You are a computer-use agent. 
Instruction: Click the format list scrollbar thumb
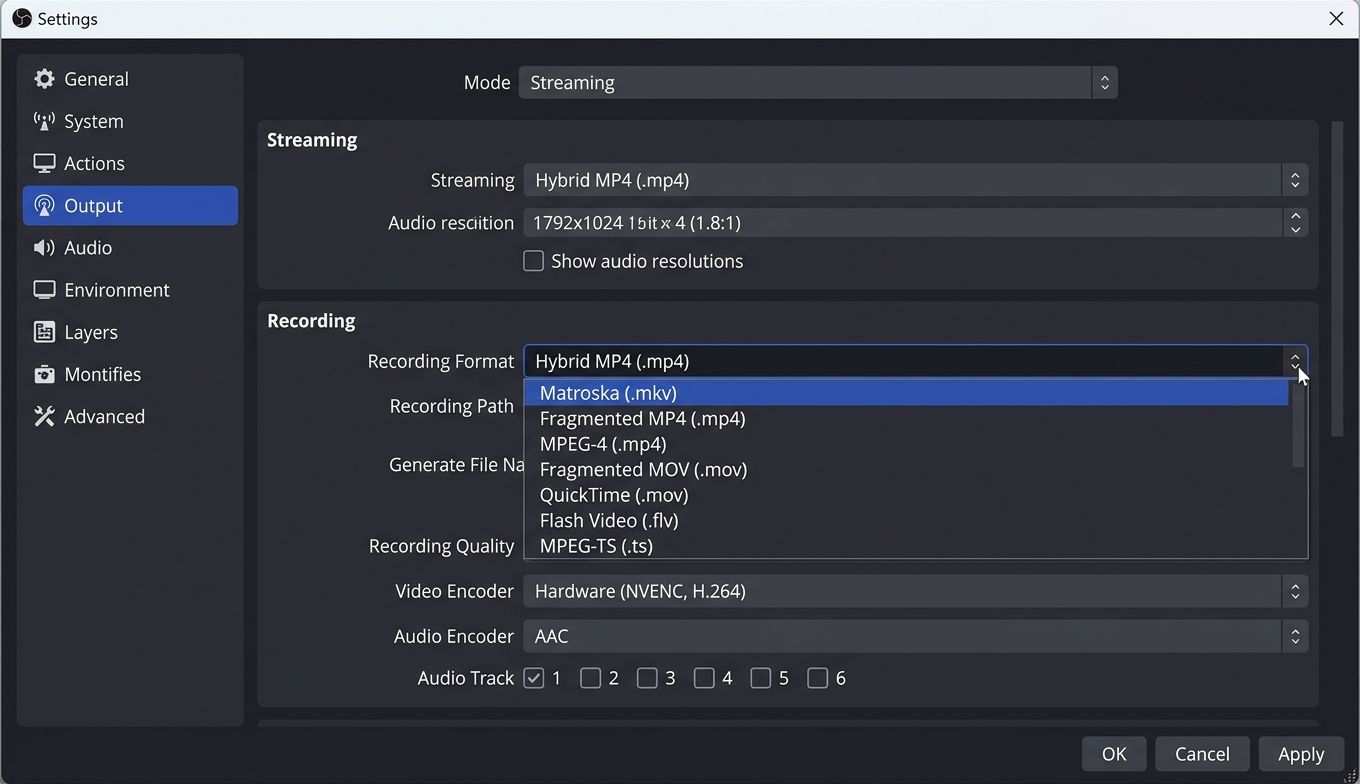(x=1298, y=426)
